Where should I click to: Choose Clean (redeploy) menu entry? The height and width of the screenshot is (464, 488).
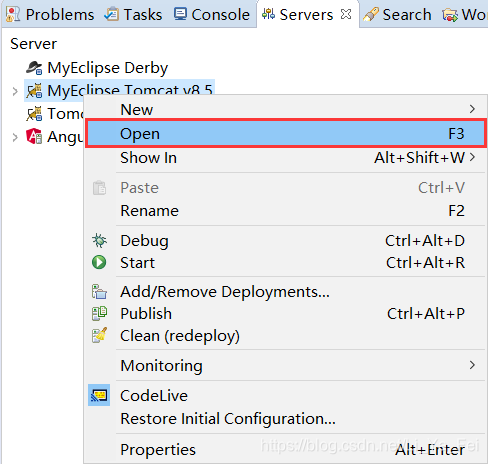[x=285, y=336]
